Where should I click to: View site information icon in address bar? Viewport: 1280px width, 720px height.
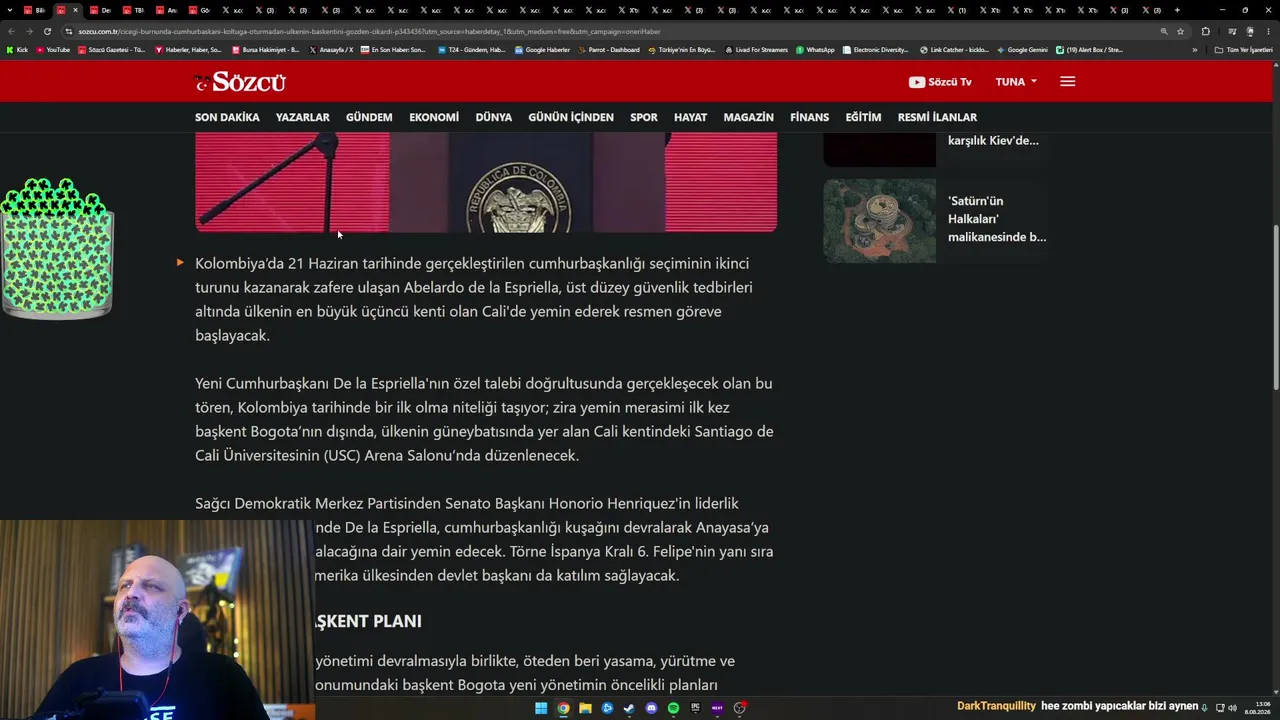(69, 31)
